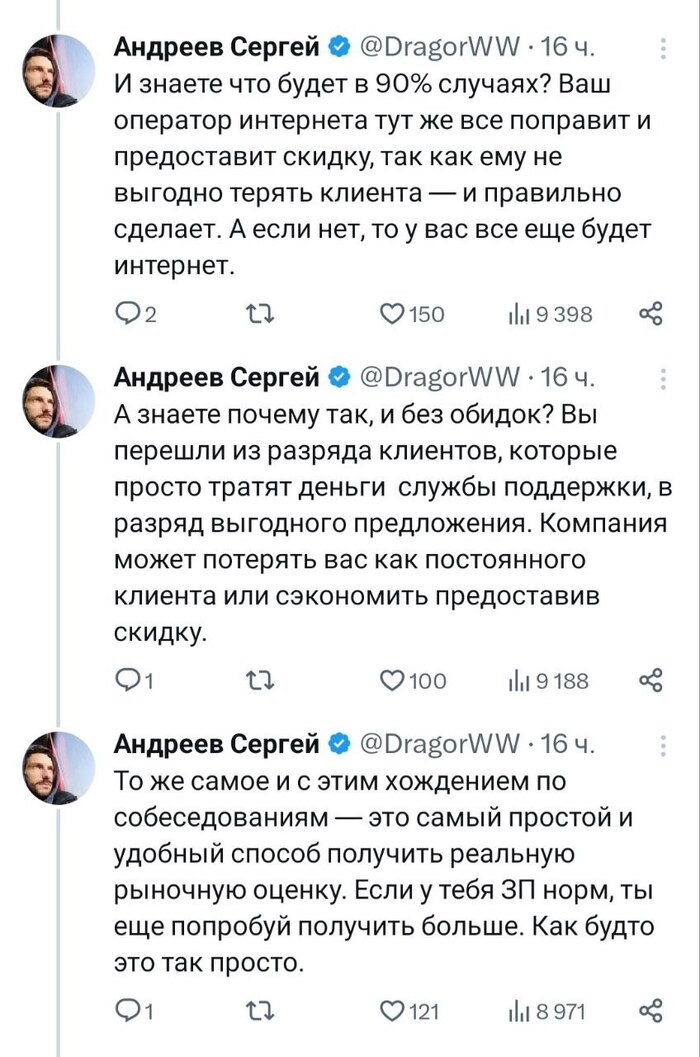This screenshot has width=700, height=1057.
Task: Share the second tweet about выгодного предложения
Action: coord(651,681)
